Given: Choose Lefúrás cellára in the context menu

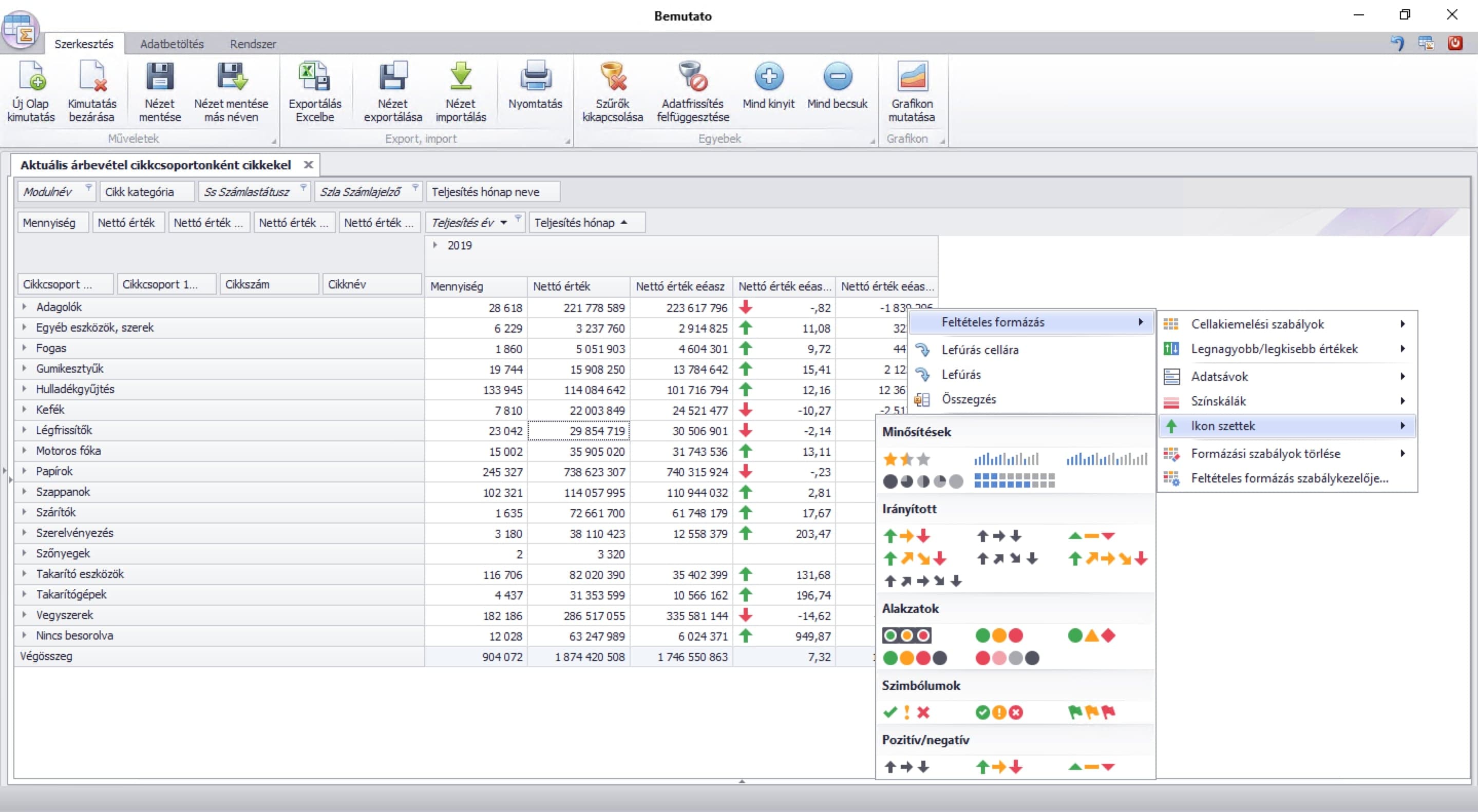Looking at the screenshot, I should point(1032,349).
